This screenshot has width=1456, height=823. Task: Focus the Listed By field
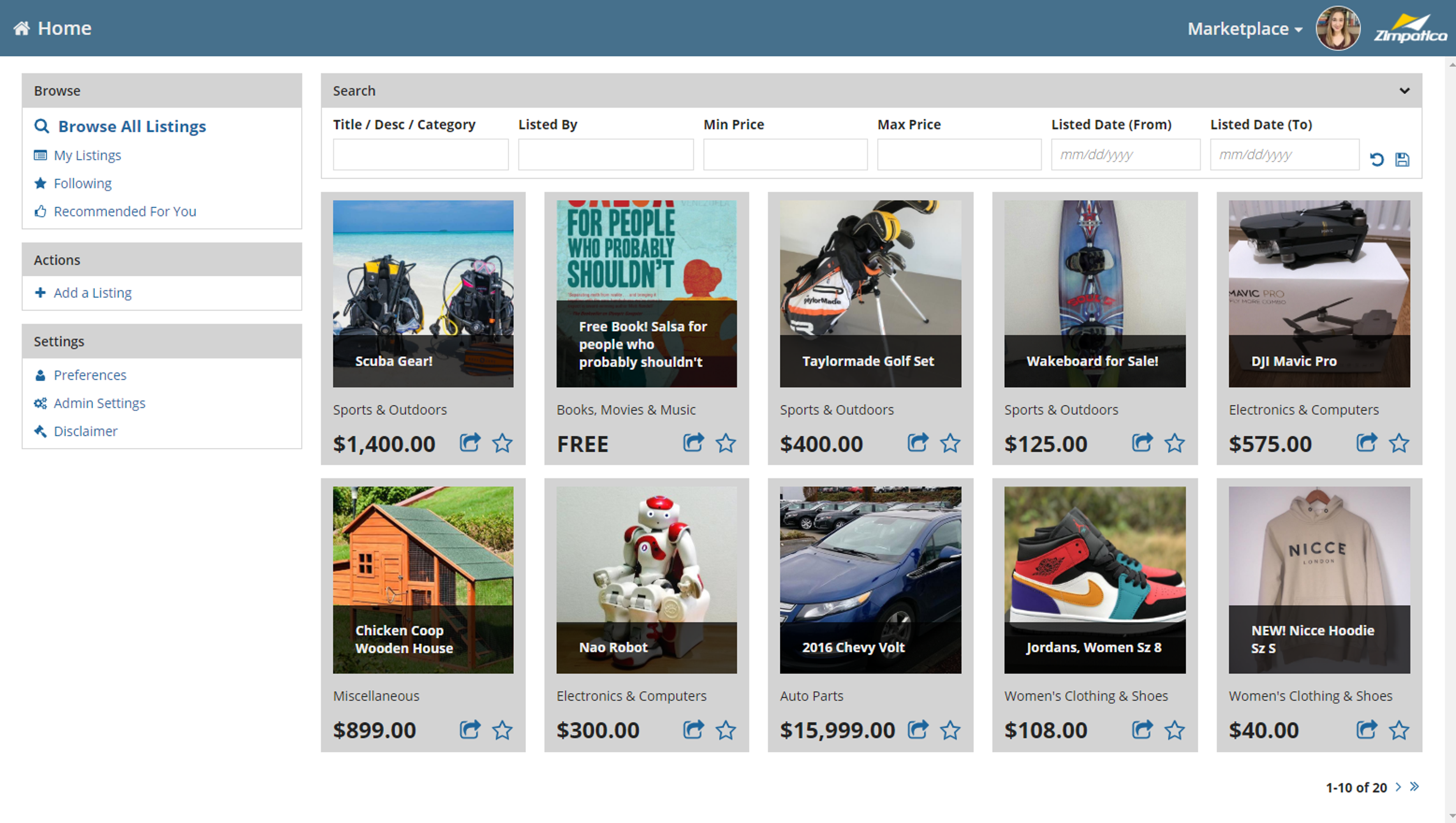pyautogui.click(x=606, y=154)
